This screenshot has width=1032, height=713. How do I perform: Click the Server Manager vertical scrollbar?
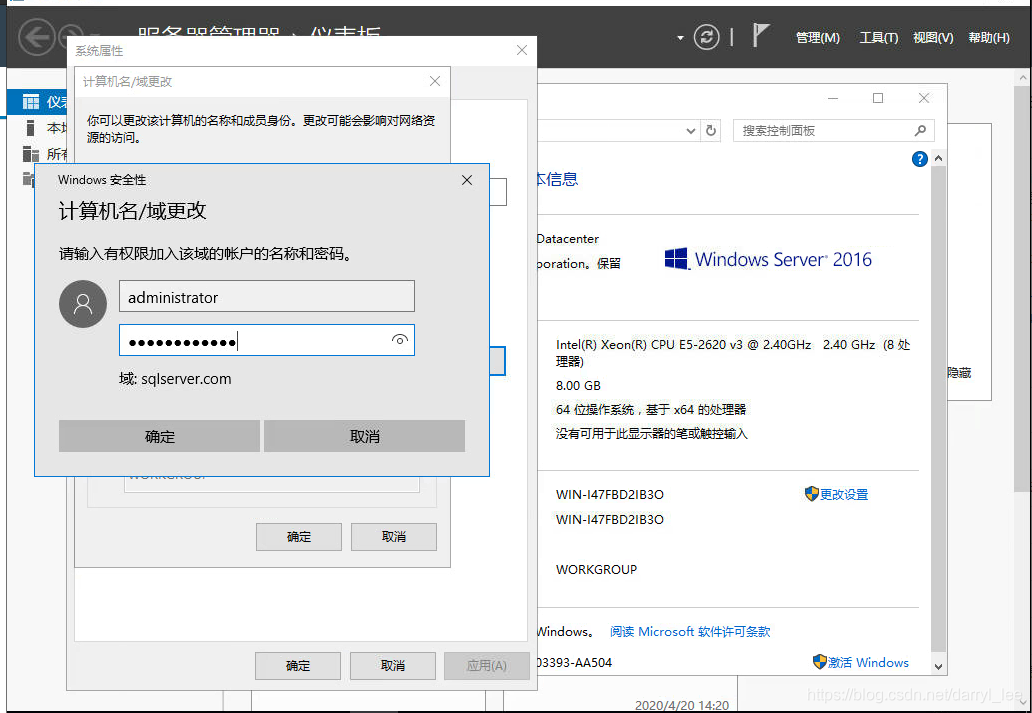click(x=1022, y=290)
